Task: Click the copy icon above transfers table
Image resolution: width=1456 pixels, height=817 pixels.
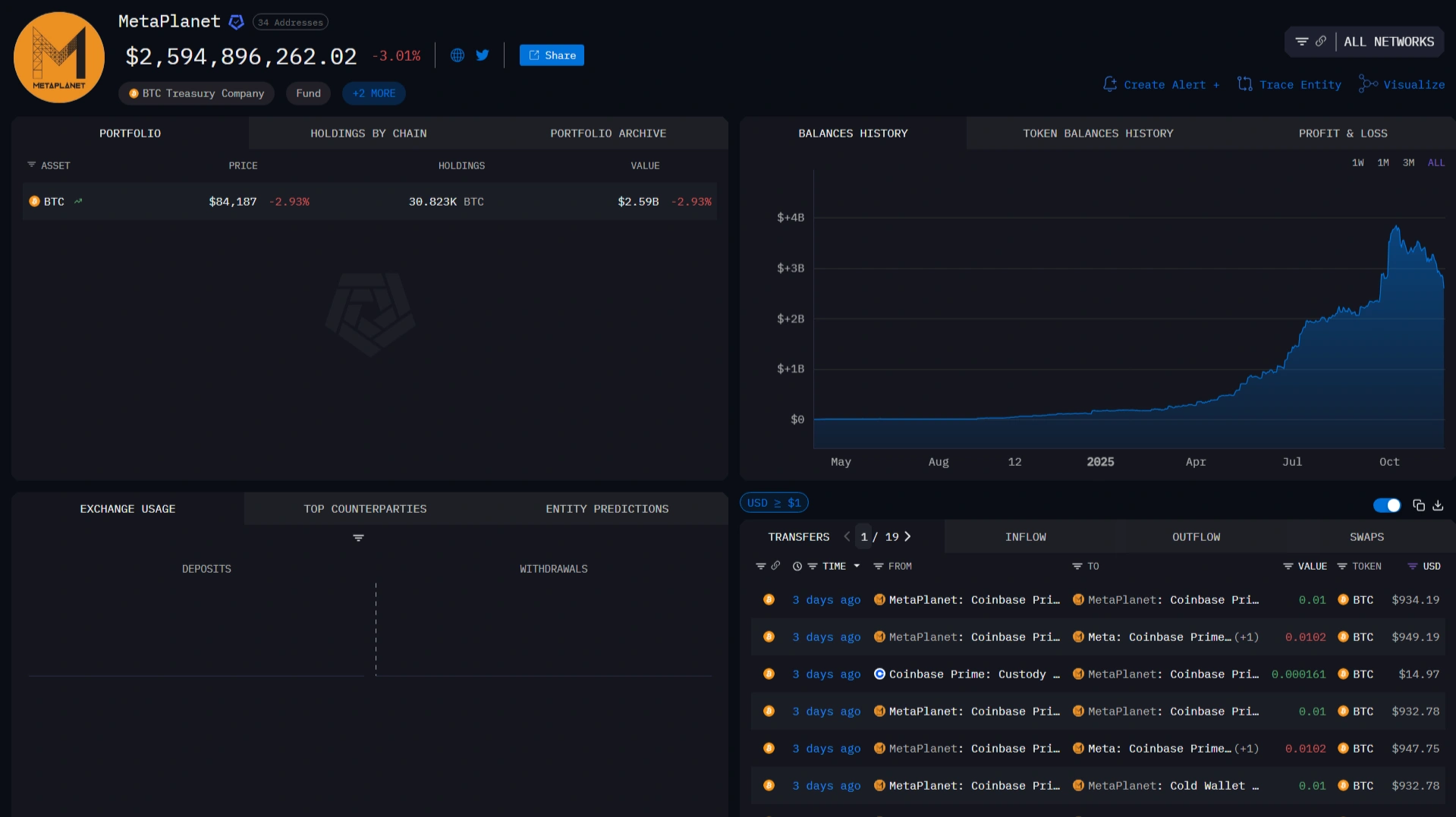Action: pos(1418,506)
